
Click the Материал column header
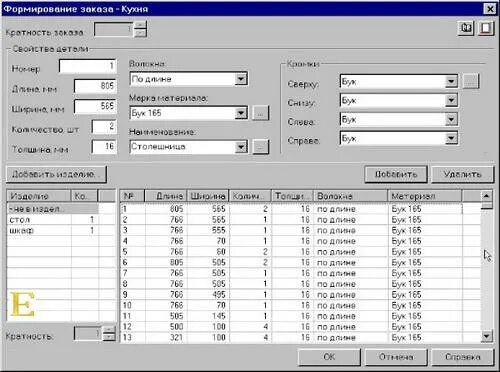[x=425, y=196]
